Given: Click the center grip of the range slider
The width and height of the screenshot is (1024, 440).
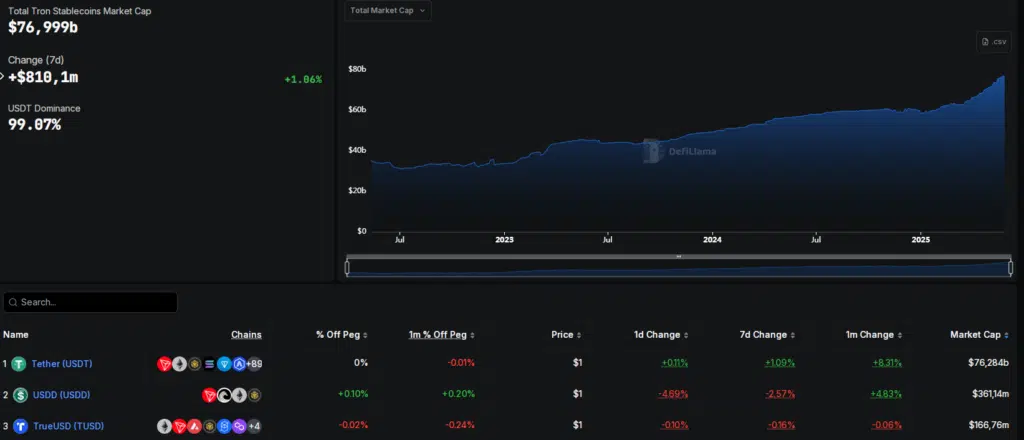Looking at the screenshot, I should tap(679, 257).
